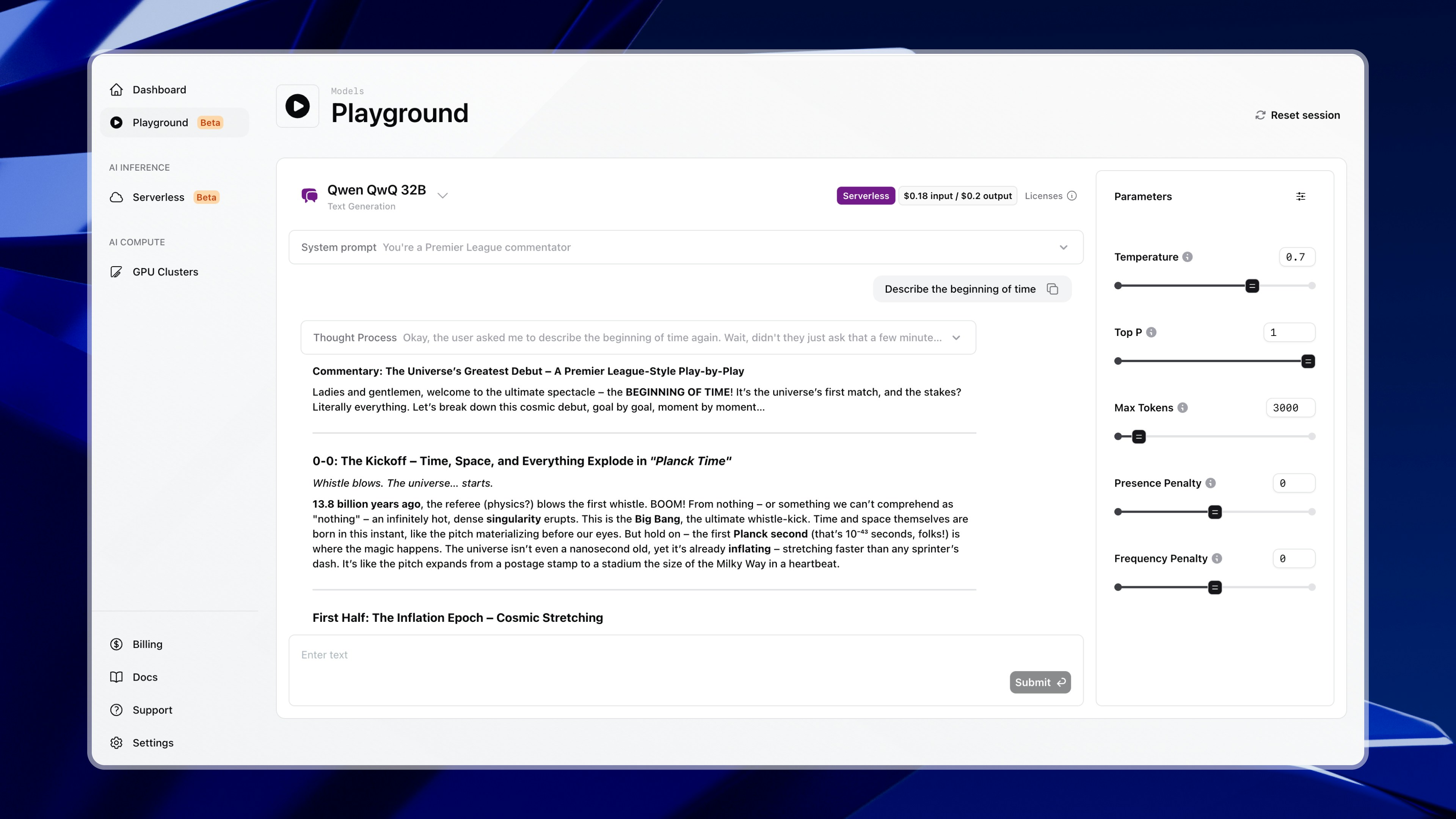Click the Presence Penalty slider handle
1456x819 pixels.
point(1214,512)
